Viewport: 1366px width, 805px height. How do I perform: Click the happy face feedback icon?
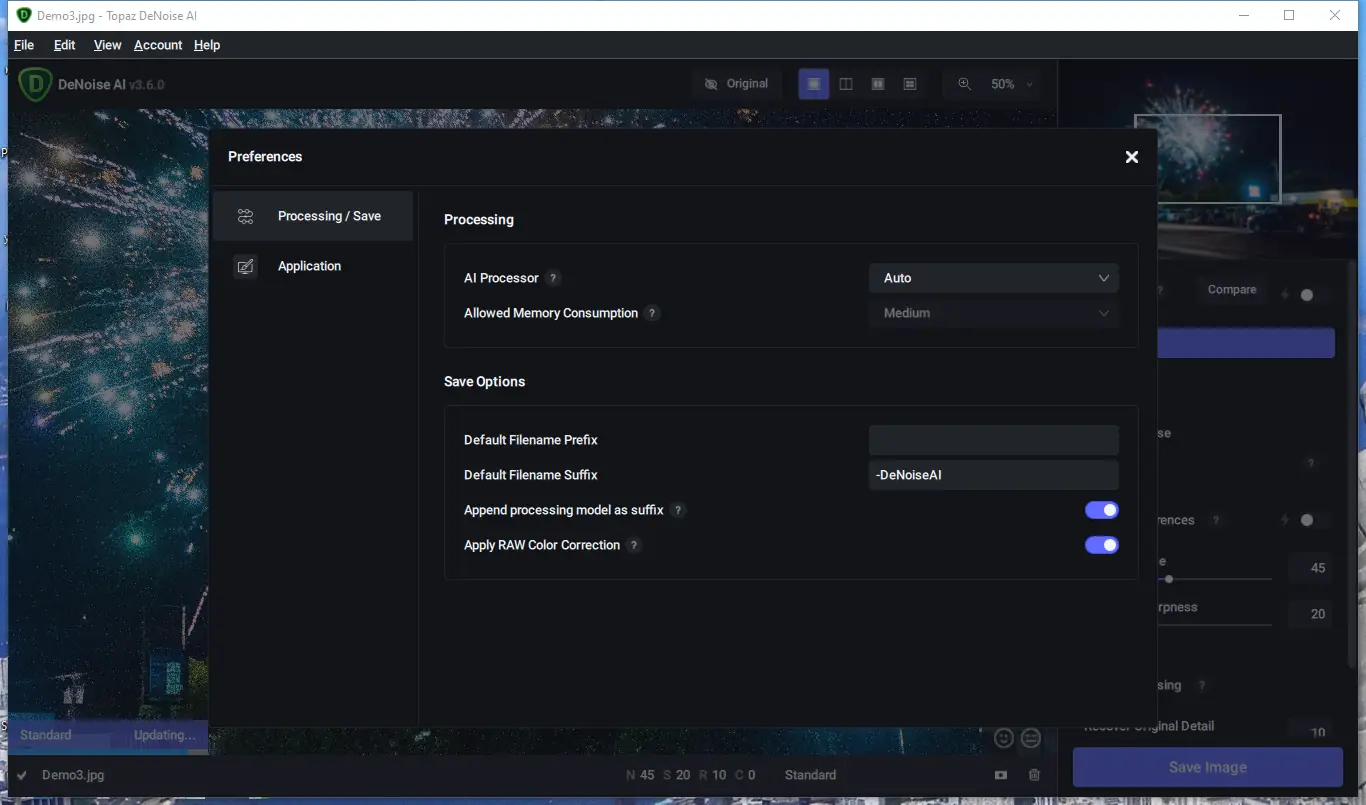click(x=1004, y=738)
